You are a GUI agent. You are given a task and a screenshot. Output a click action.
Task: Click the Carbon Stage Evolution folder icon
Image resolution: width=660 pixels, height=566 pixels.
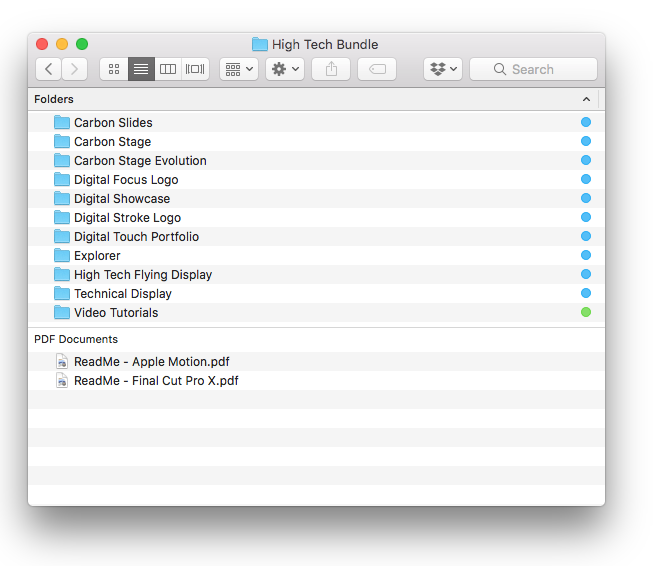point(62,160)
